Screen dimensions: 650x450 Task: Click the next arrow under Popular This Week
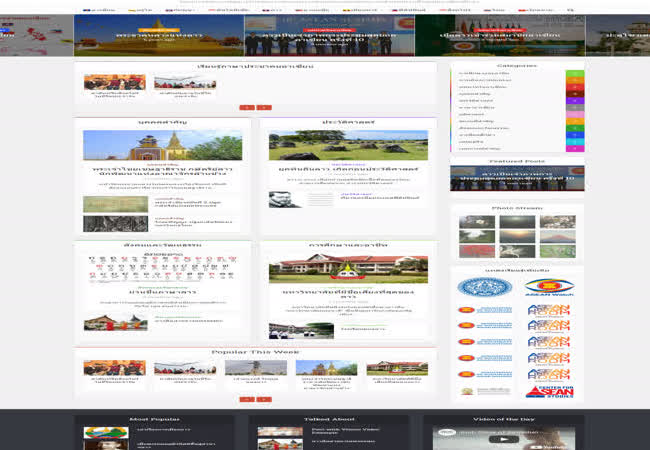pos(264,399)
